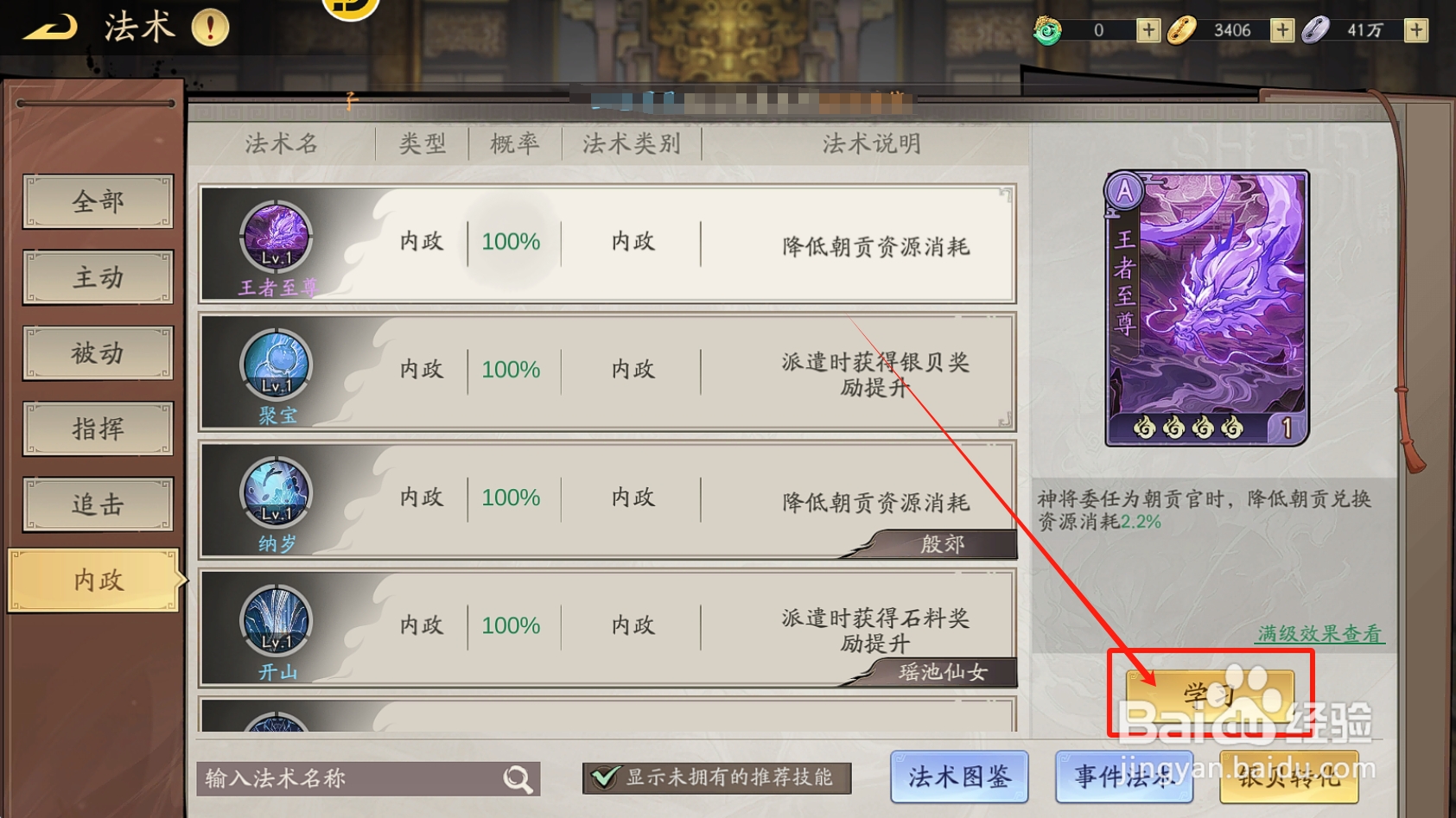Switch to the 主动 category tab

click(98, 277)
